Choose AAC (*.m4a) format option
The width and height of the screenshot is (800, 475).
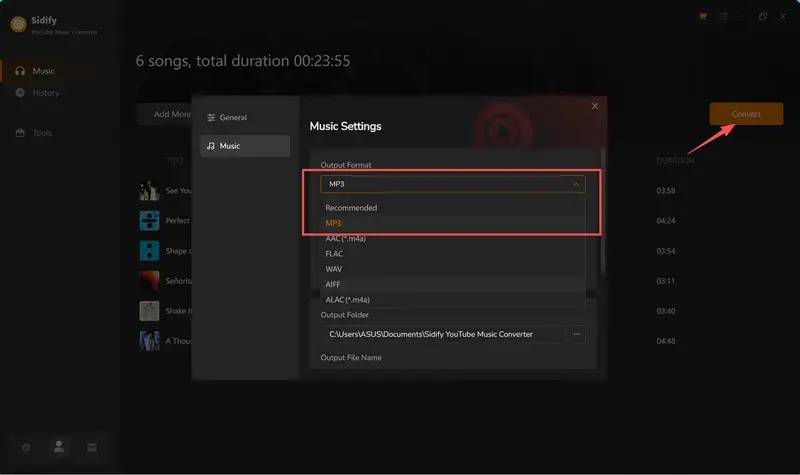click(x=453, y=238)
